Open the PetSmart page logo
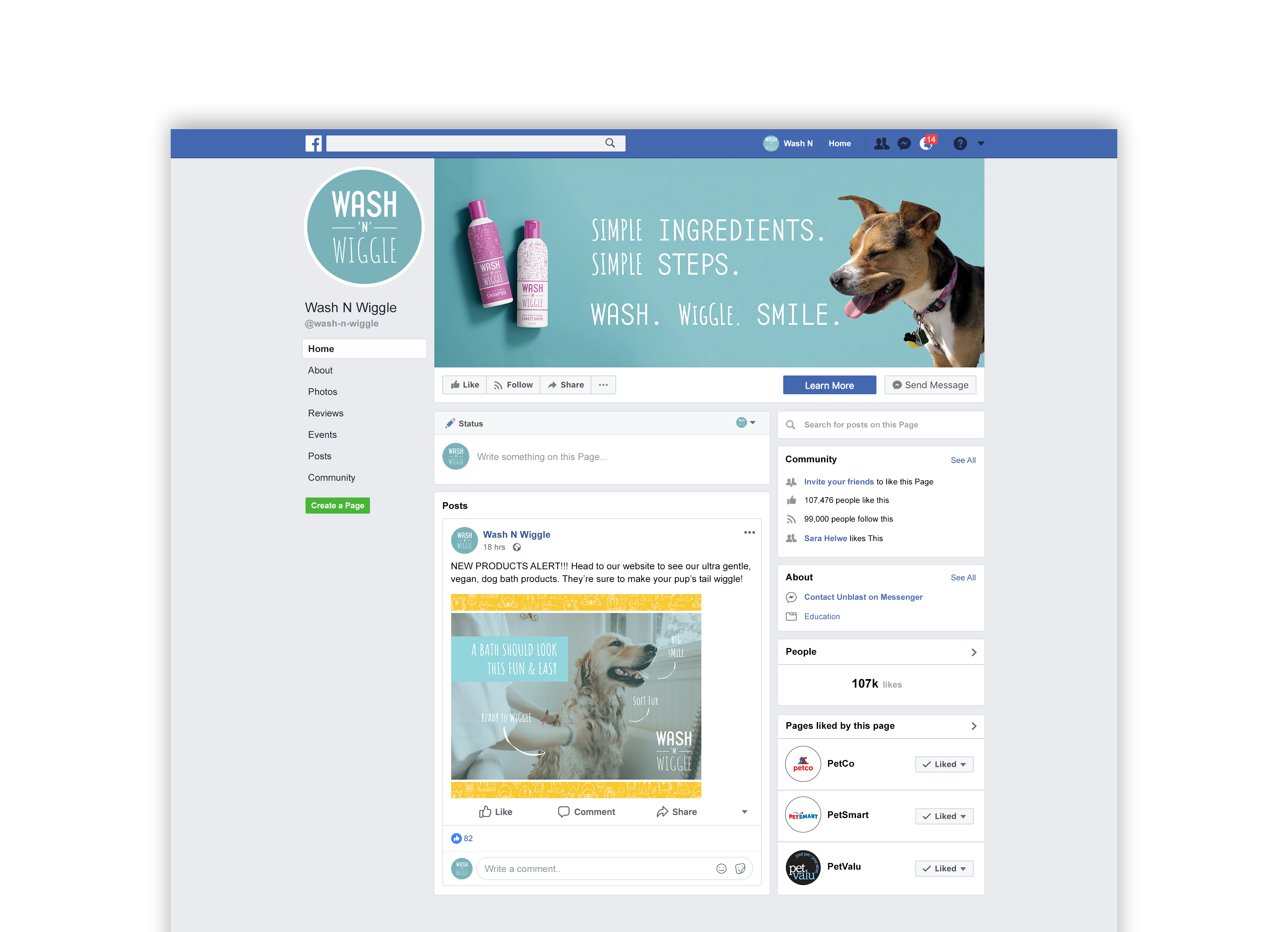This screenshot has width=1288, height=932. click(x=803, y=815)
